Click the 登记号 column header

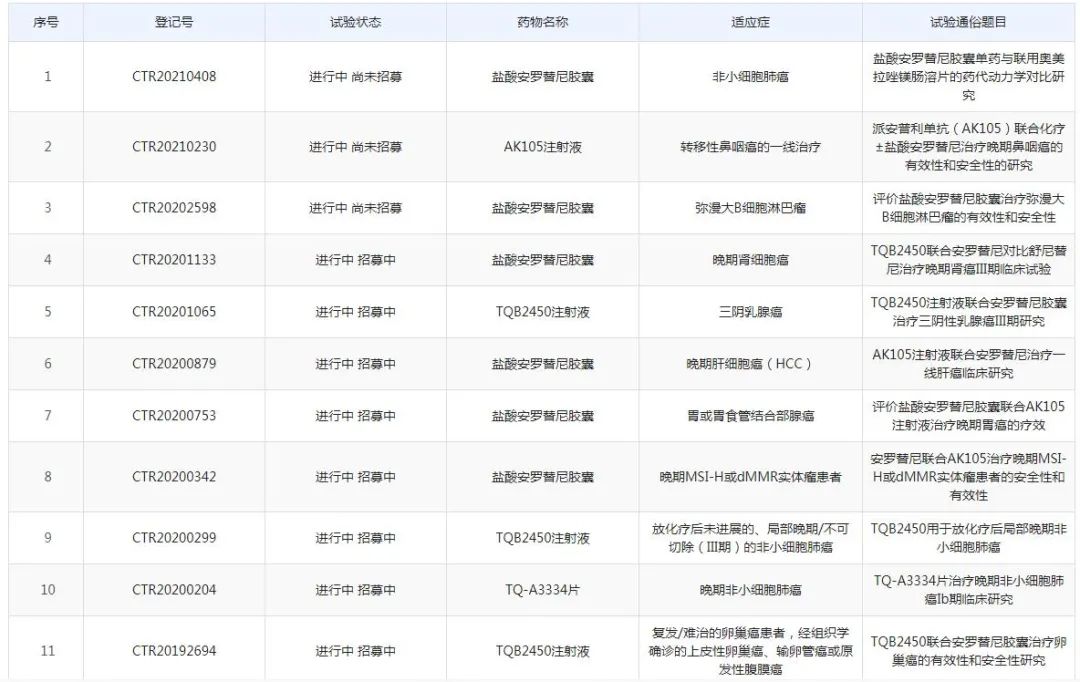coord(174,22)
